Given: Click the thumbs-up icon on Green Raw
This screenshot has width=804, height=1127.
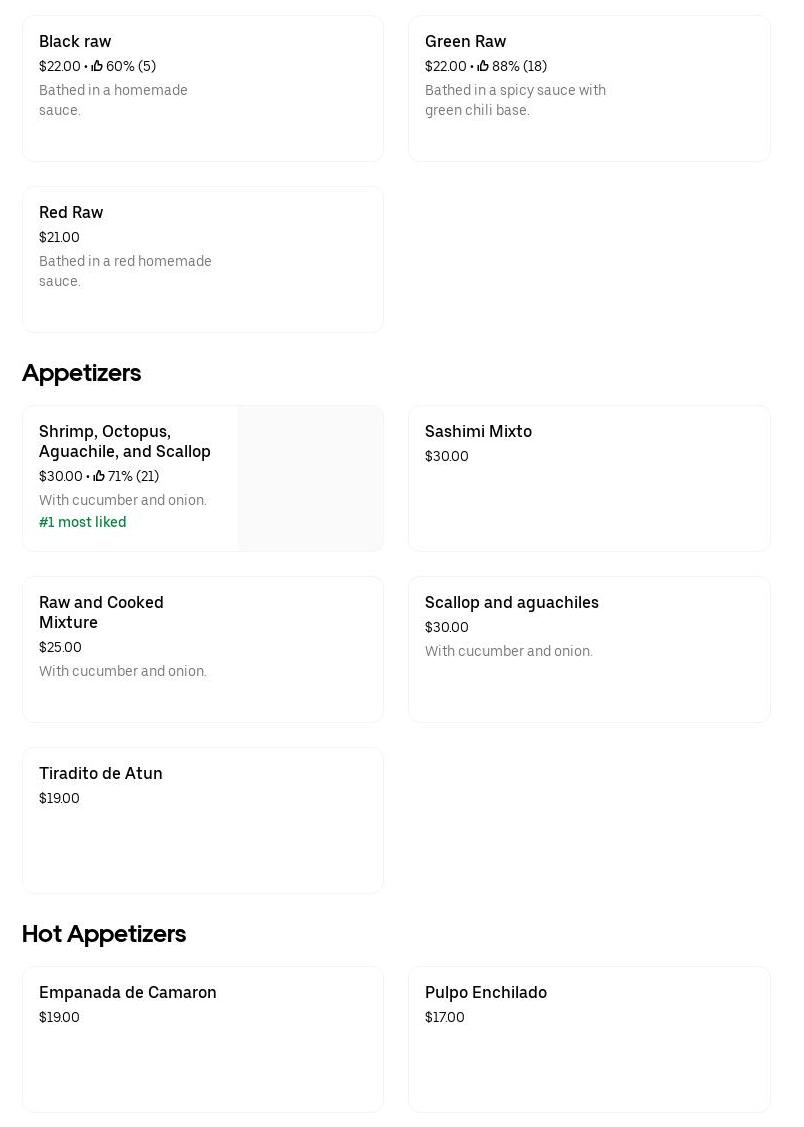Looking at the screenshot, I should 483,66.
